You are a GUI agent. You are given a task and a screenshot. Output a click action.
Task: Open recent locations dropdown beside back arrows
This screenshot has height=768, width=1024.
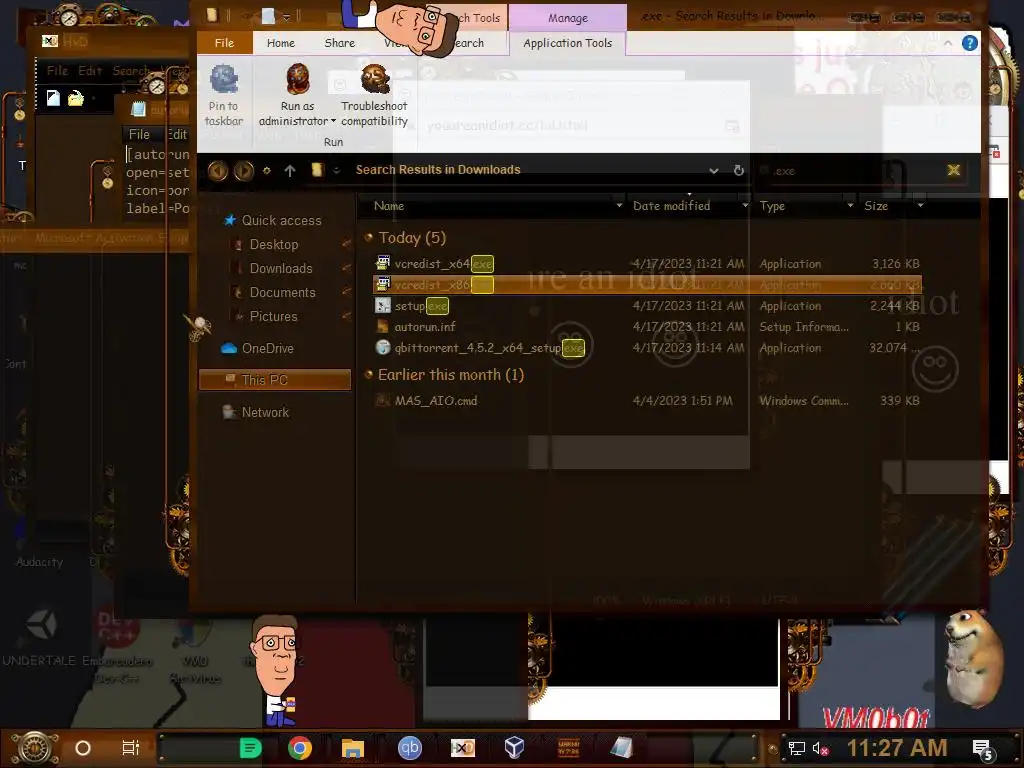266,170
